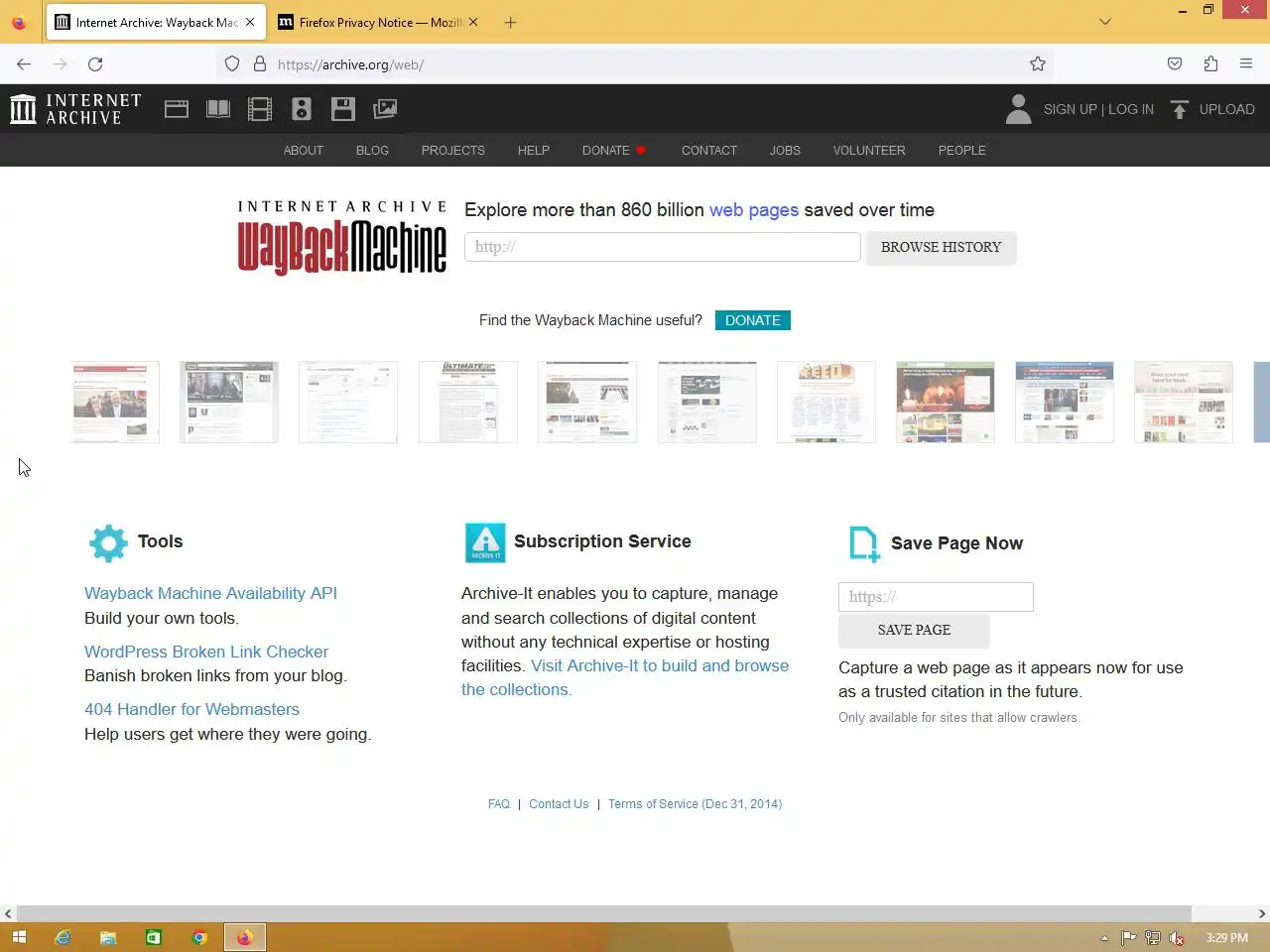
Task: Open the HELP menu item
Action: 534,151
